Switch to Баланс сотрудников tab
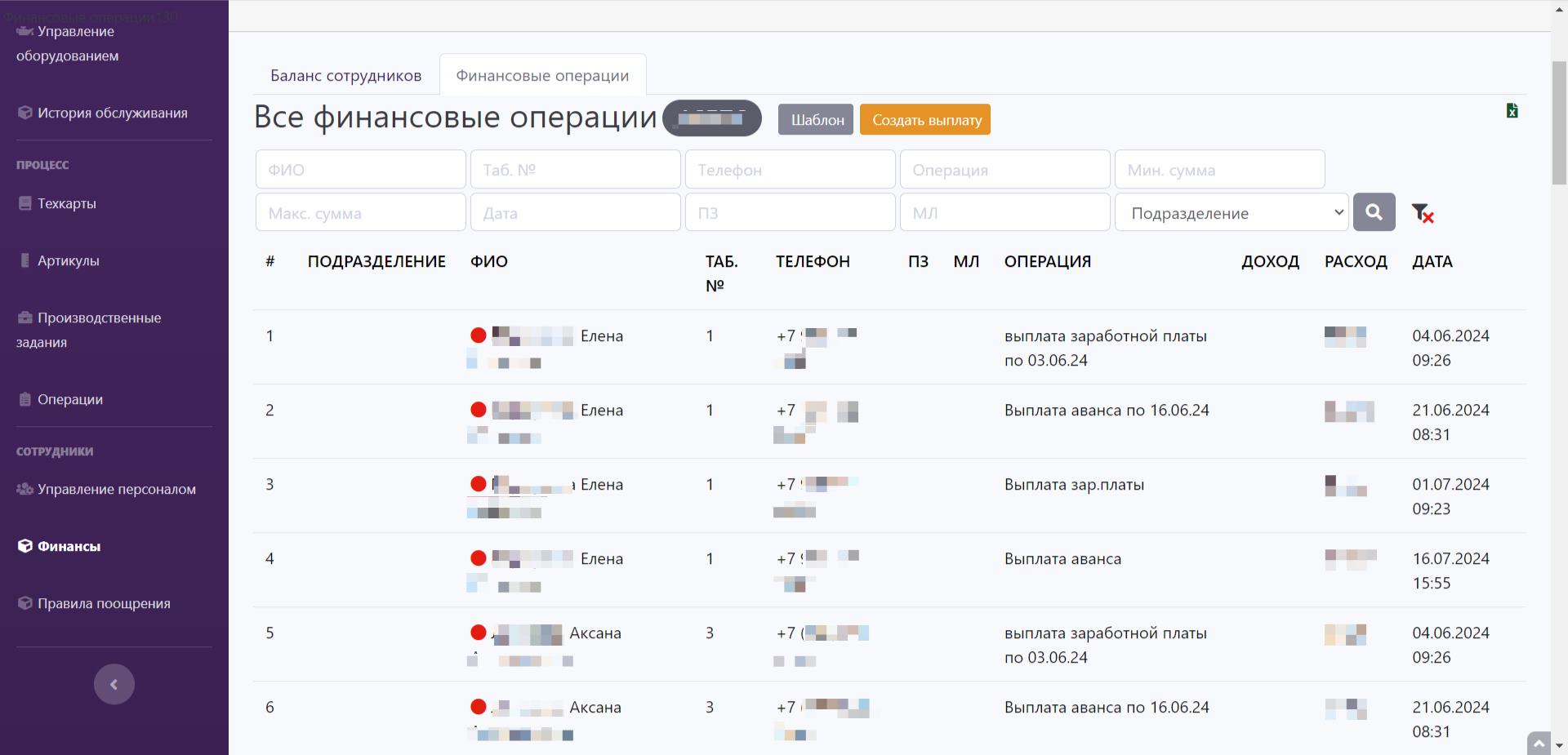This screenshot has width=1568, height=755. pyautogui.click(x=345, y=76)
